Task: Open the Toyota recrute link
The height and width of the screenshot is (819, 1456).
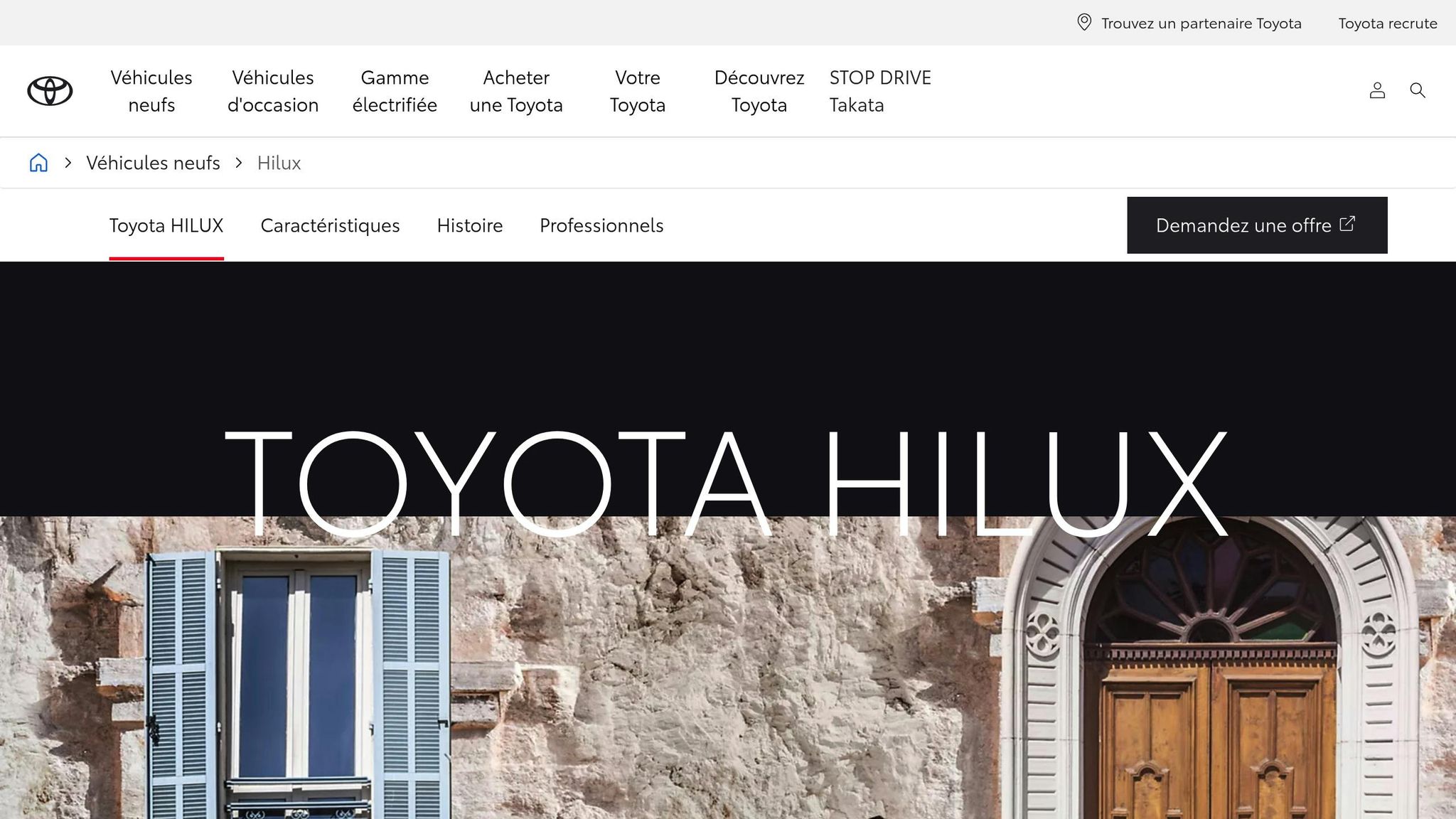Action: pyautogui.click(x=1388, y=23)
